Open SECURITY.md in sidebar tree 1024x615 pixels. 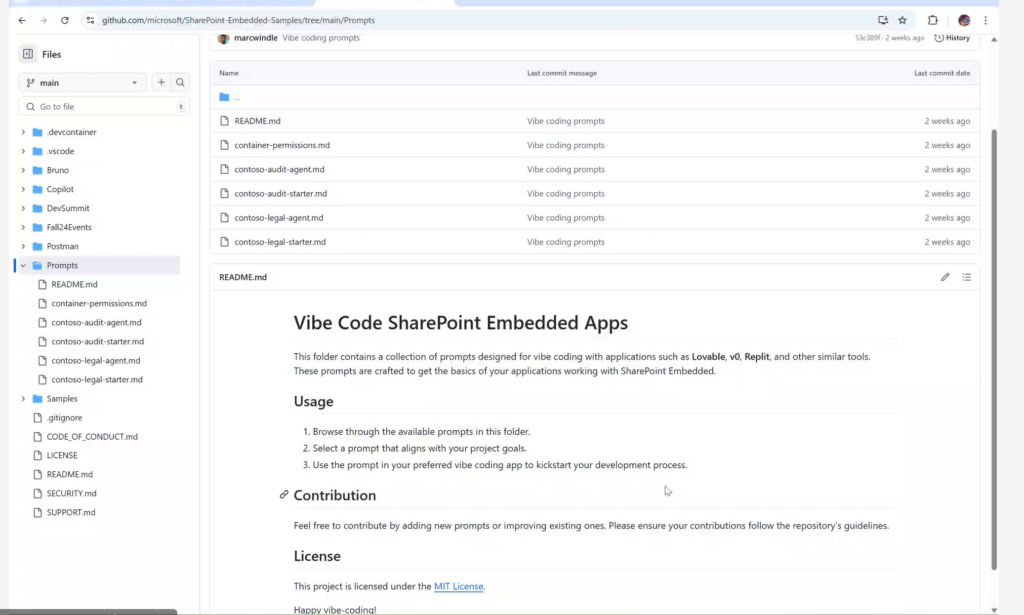(72, 494)
